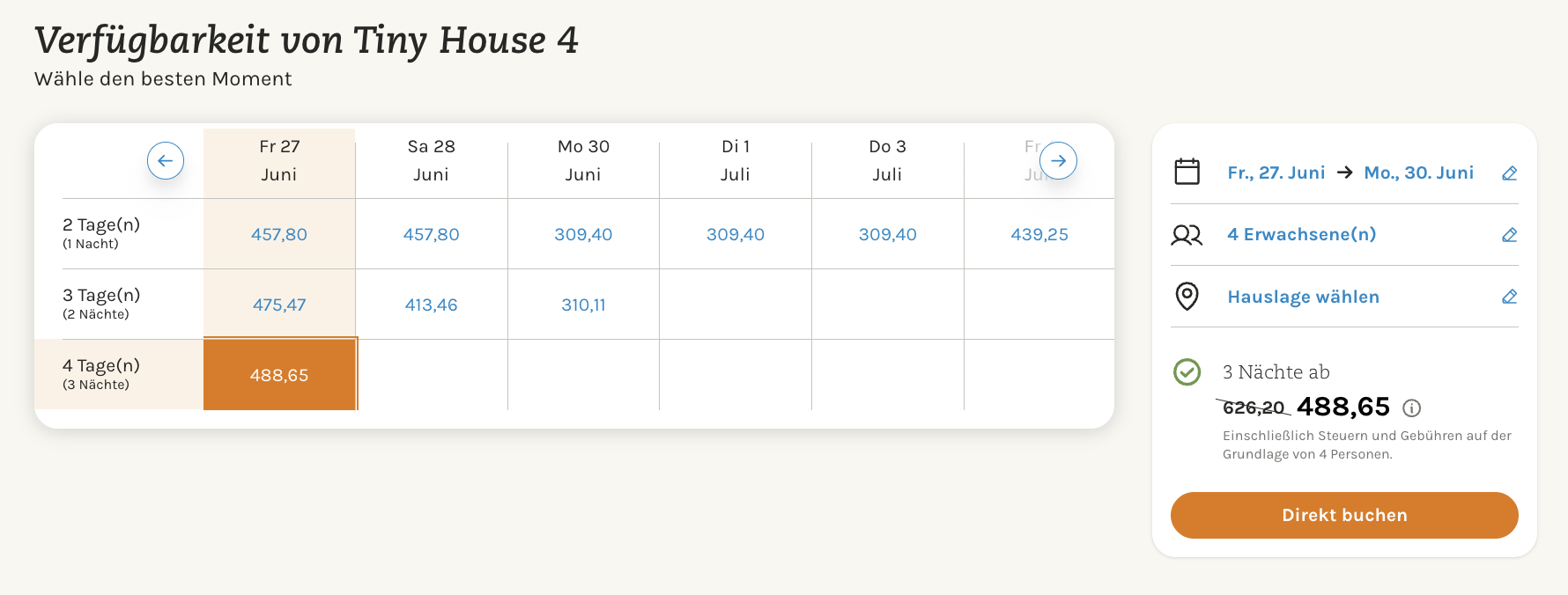Click the pencil icon next to Hauslage wählen
Image resolution: width=1568 pixels, height=595 pixels.
click(1509, 297)
